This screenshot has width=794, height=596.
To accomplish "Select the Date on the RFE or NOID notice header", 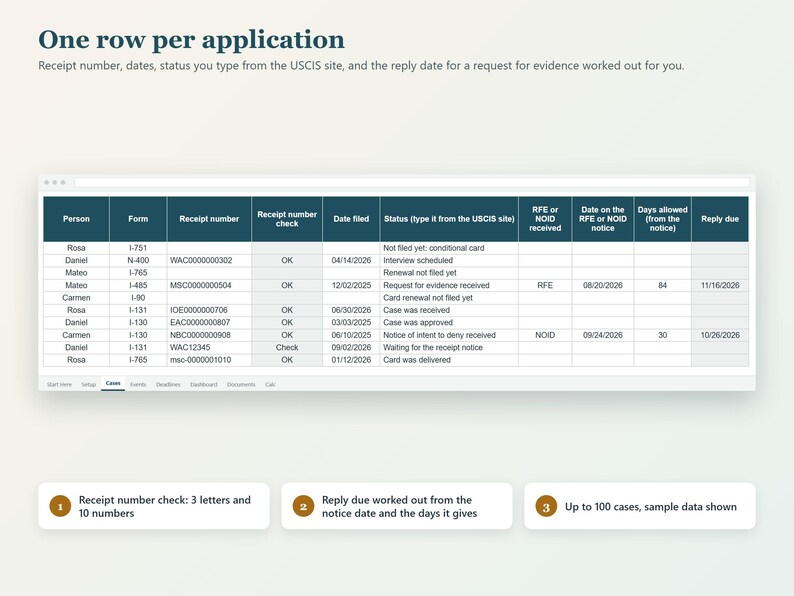I will click(603, 219).
